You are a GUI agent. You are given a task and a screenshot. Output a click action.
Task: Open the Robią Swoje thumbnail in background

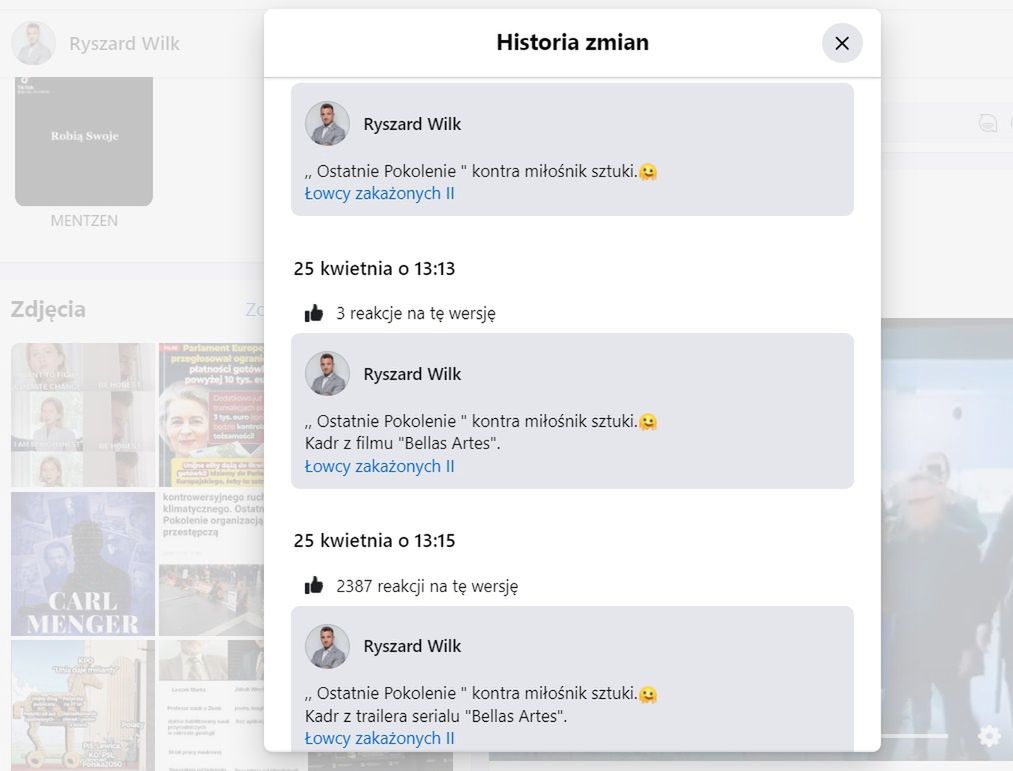pos(84,142)
